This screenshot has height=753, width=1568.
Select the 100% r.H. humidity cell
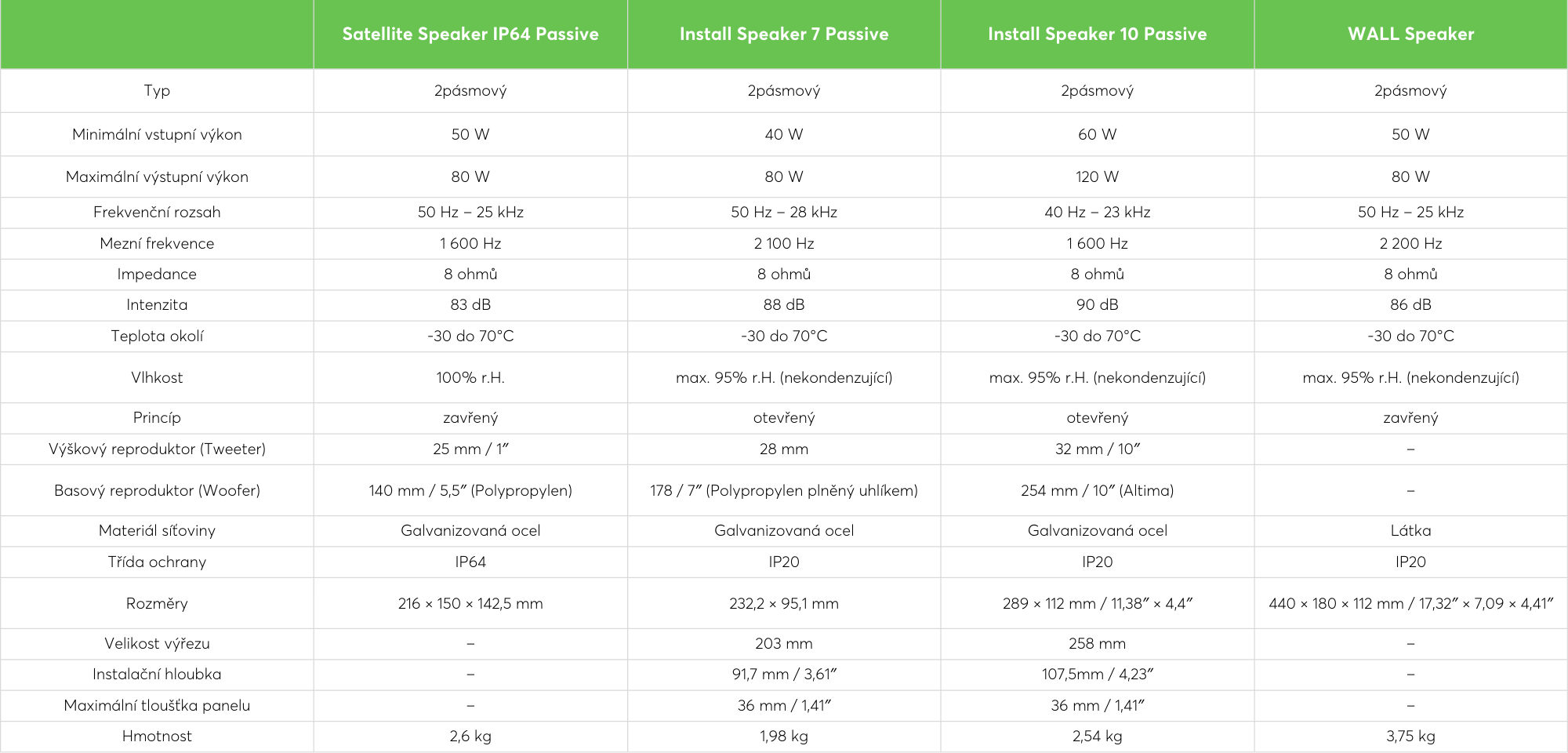[470, 378]
